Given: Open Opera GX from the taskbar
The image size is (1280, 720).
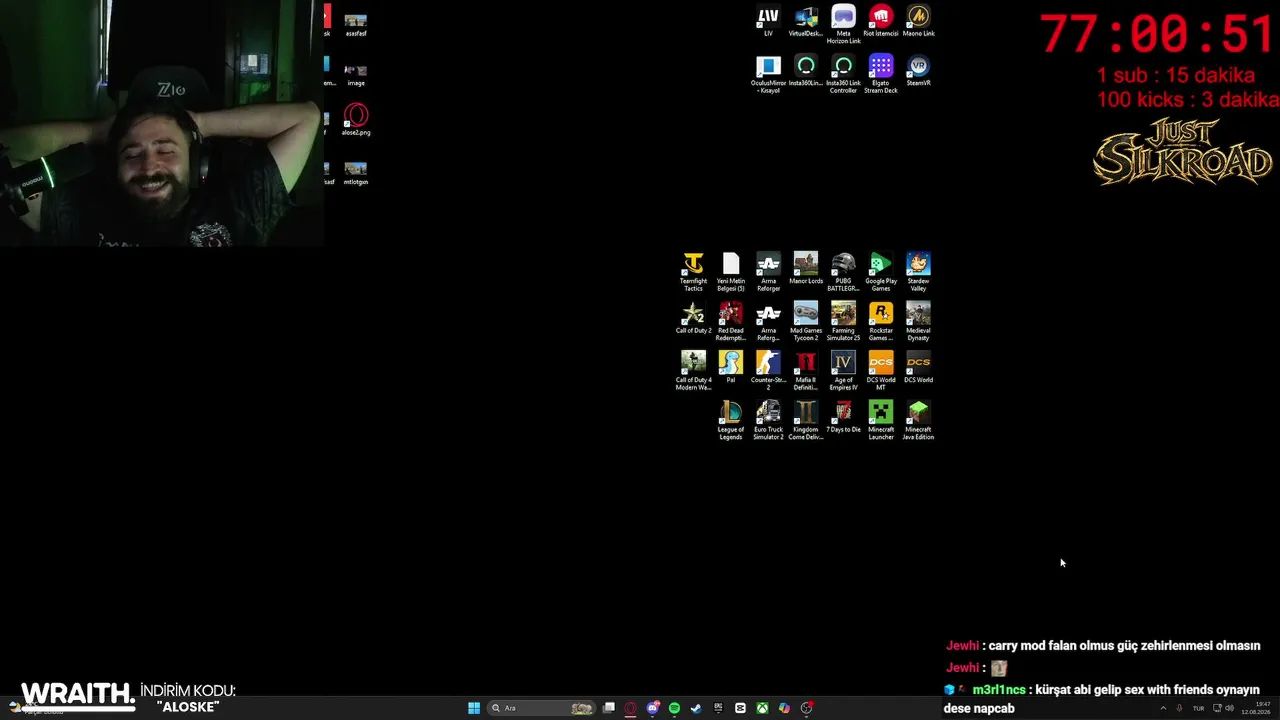Looking at the screenshot, I should (x=630, y=708).
